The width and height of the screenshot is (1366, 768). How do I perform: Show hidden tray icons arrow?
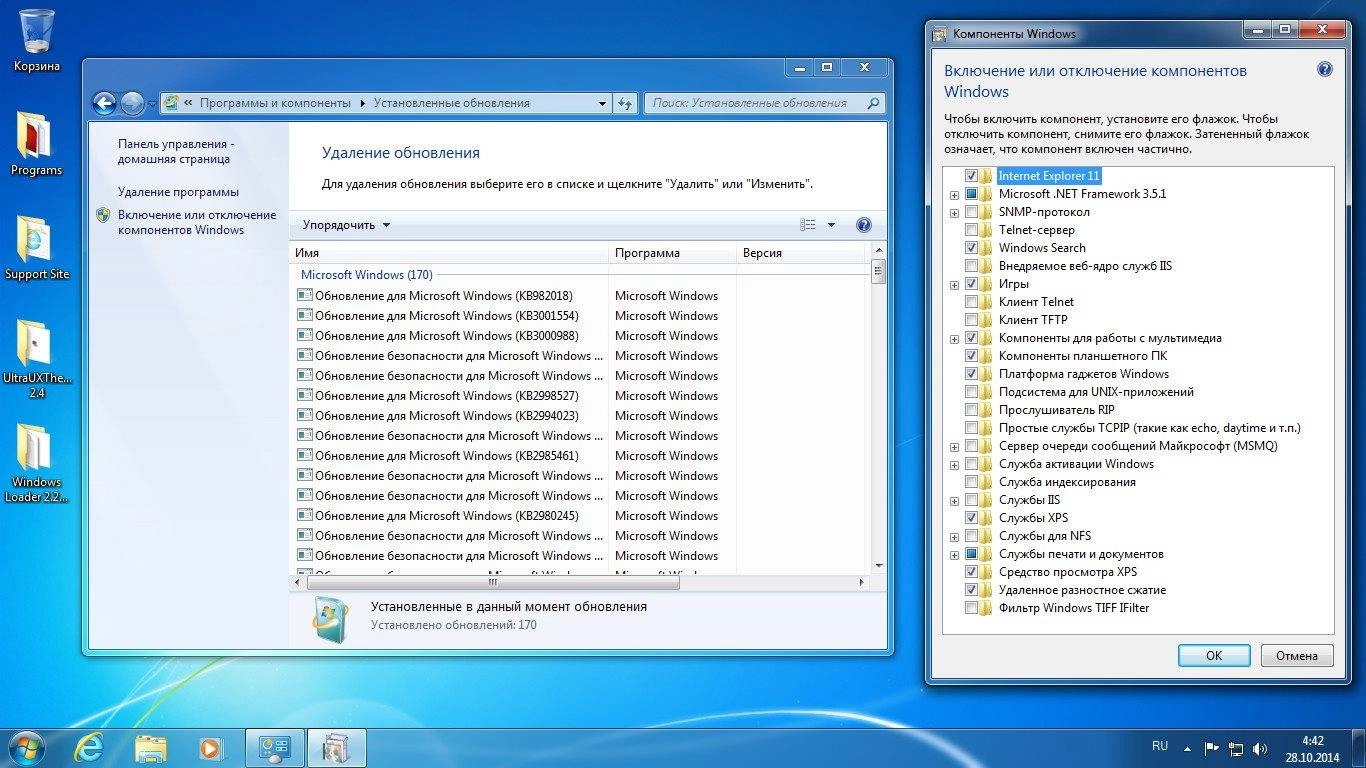pyautogui.click(x=1187, y=747)
